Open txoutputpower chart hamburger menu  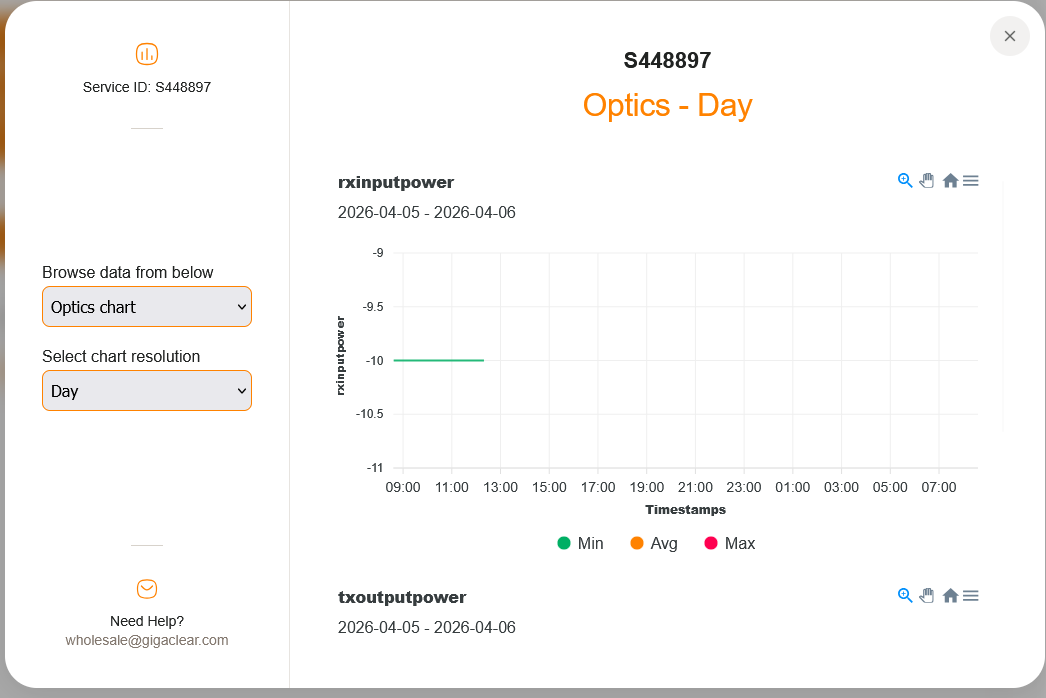(970, 596)
